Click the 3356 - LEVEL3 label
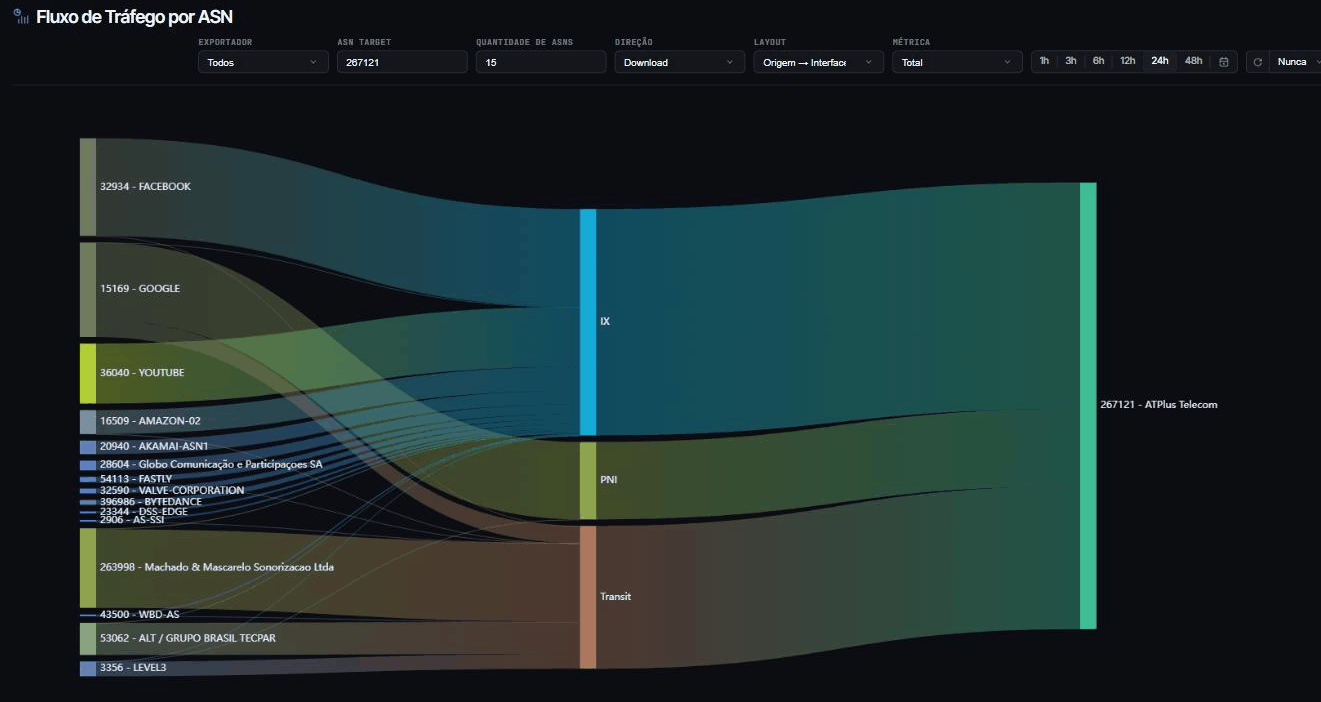The width and height of the screenshot is (1321, 702). click(x=133, y=667)
